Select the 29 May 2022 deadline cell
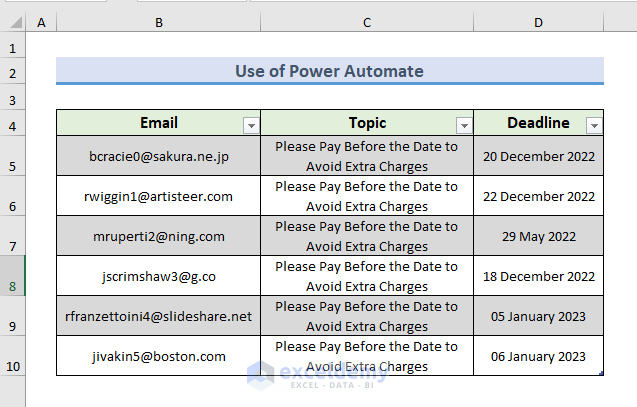The width and height of the screenshot is (637, 407). coord(538,236)
